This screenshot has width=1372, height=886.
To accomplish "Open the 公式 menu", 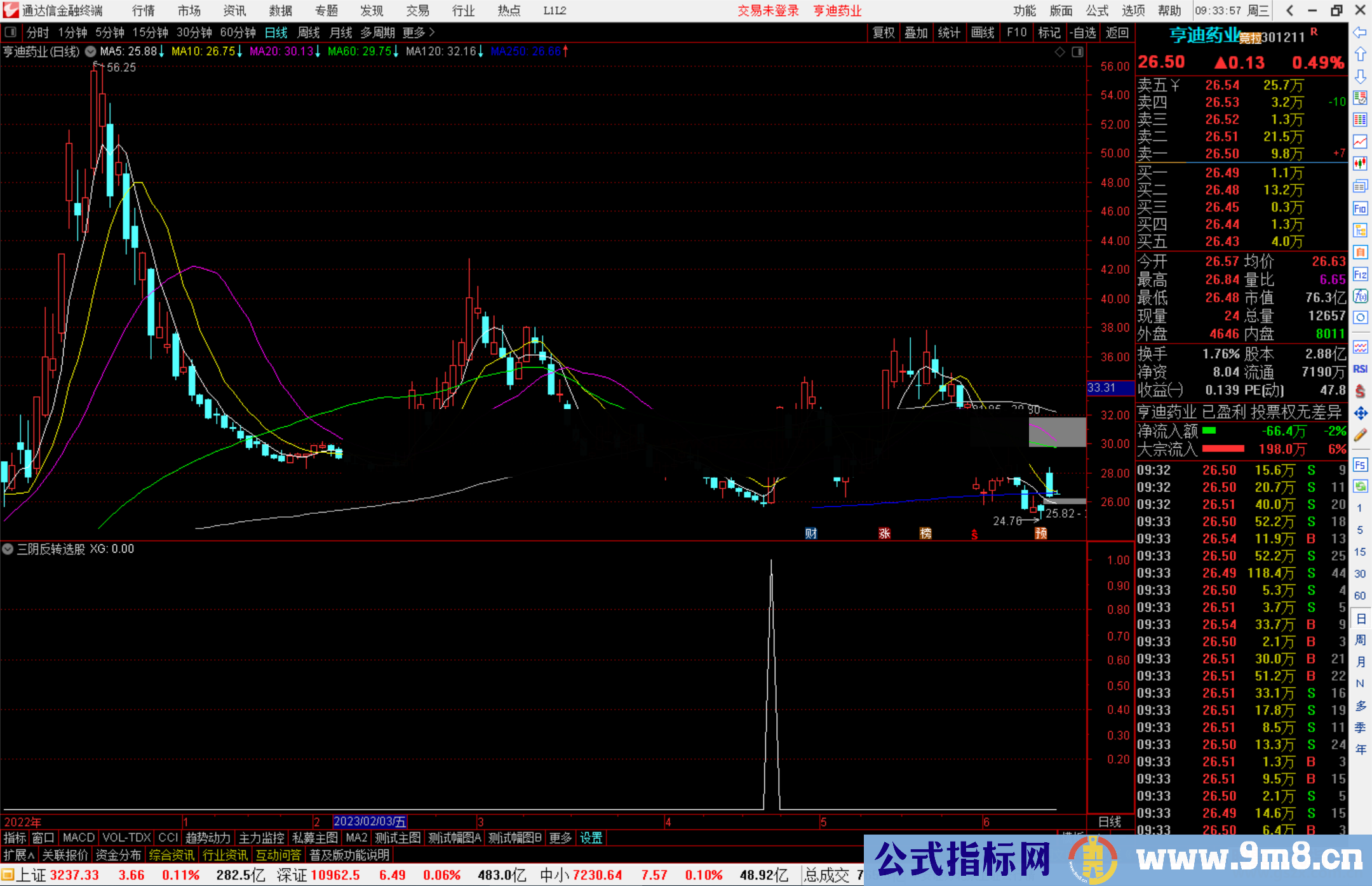I will 1097,10.
